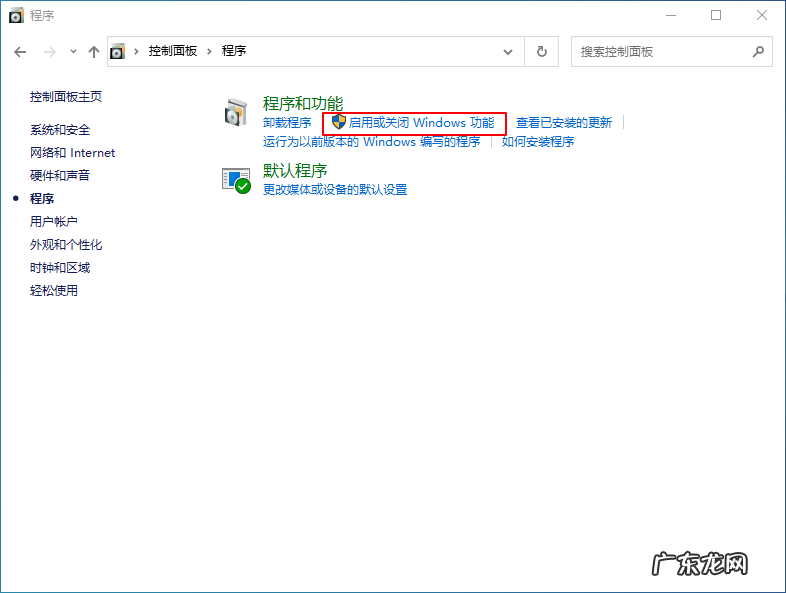Open recent locations dropdown arrow
This screenshot has height=593, width=786.
tap(73, 51)
